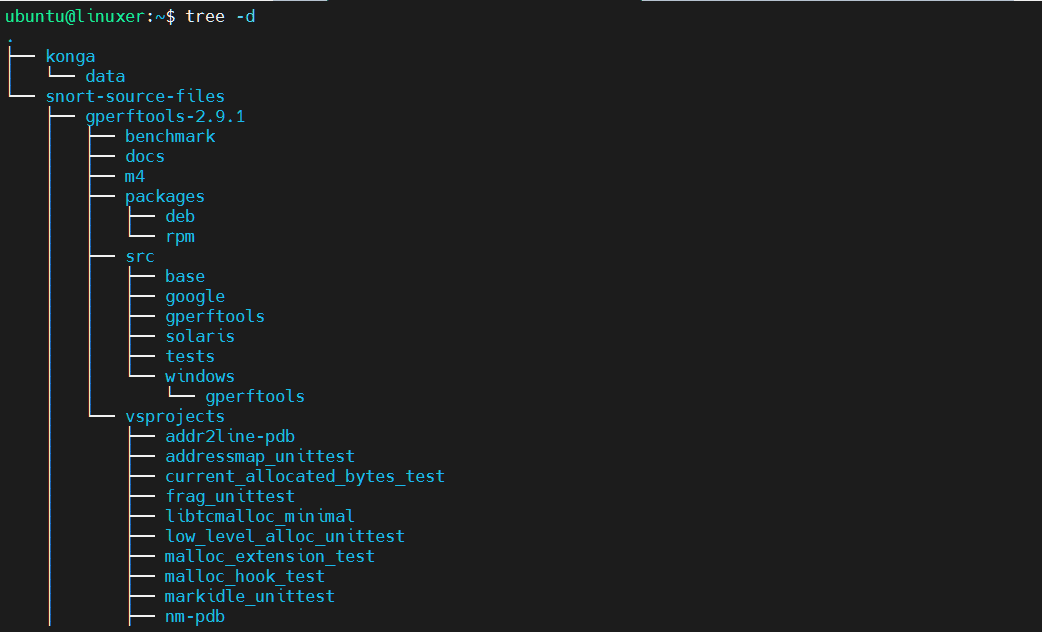Screen dimensions: 1042x632
Task: Select the windows folder under src
Action: pos(200,376)
